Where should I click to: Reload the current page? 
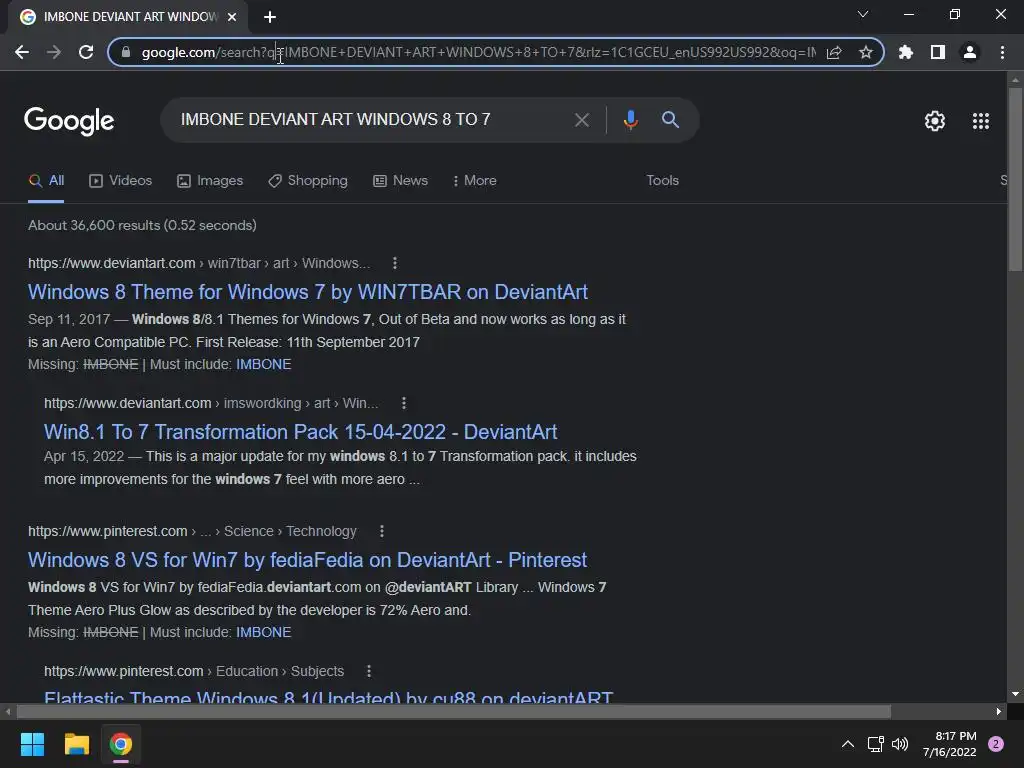(x=86, y=52)
